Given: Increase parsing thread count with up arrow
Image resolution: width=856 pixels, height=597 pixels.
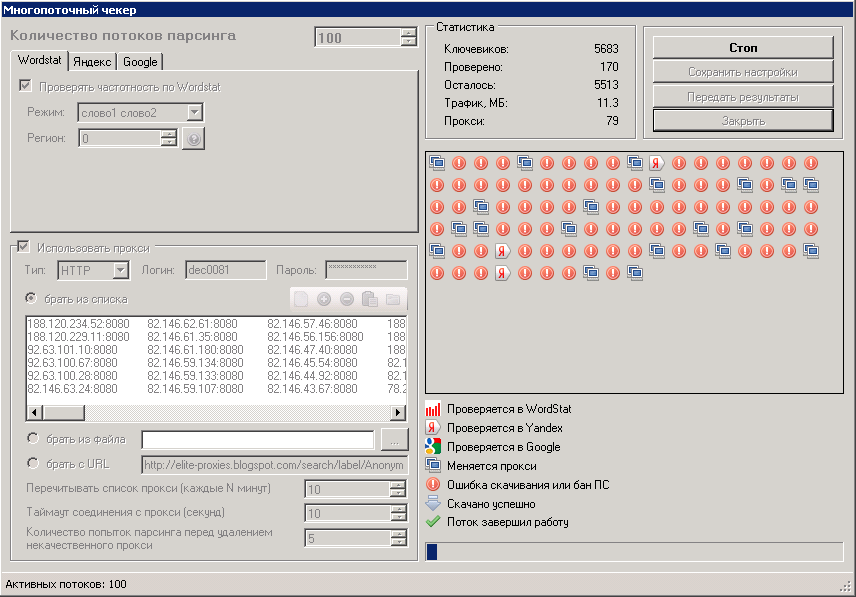Looking at the screenshot, I should [408, 33].
